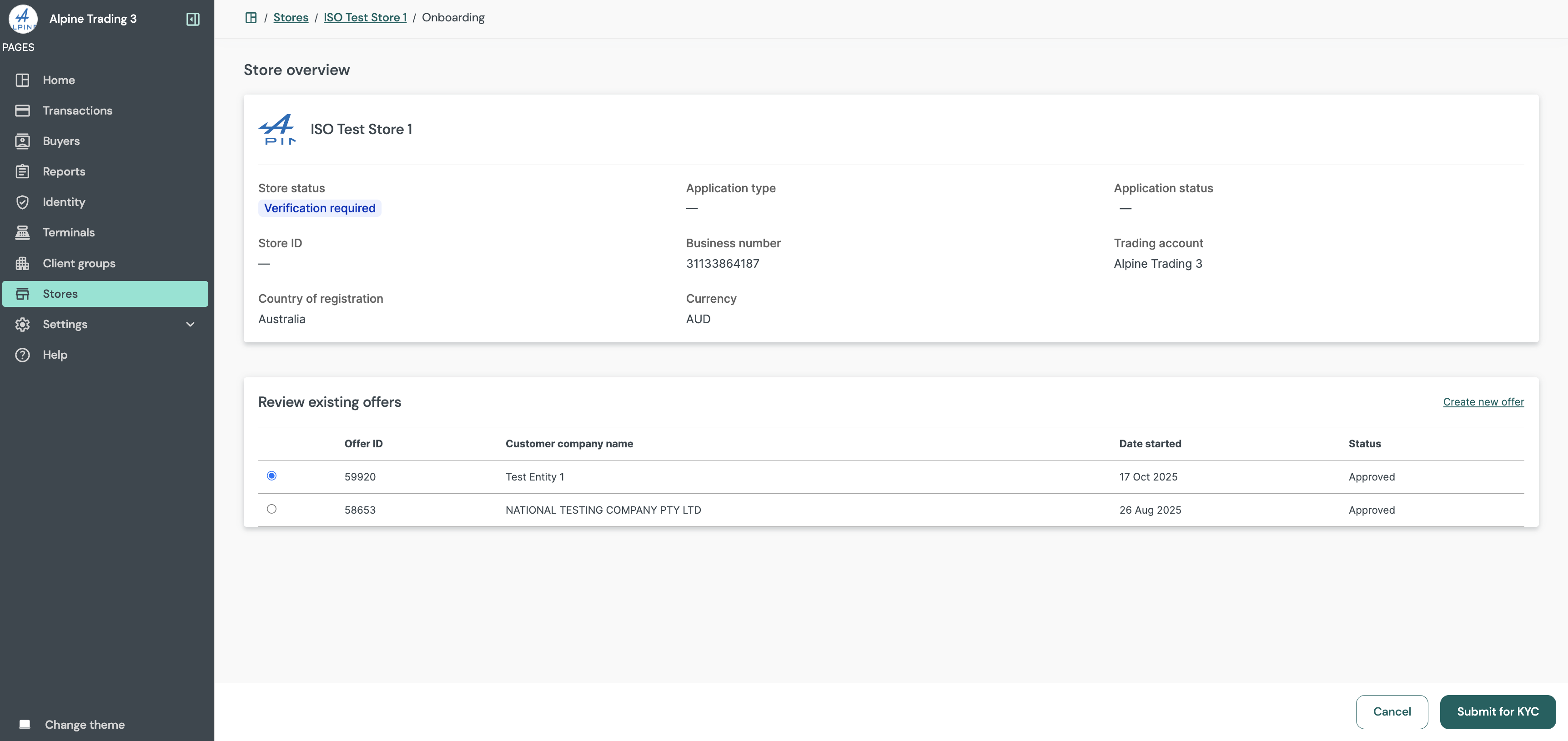Select offer 58653 radio button
The width and height of the screenshot is (1568, 741).
[x=272, y=509]
